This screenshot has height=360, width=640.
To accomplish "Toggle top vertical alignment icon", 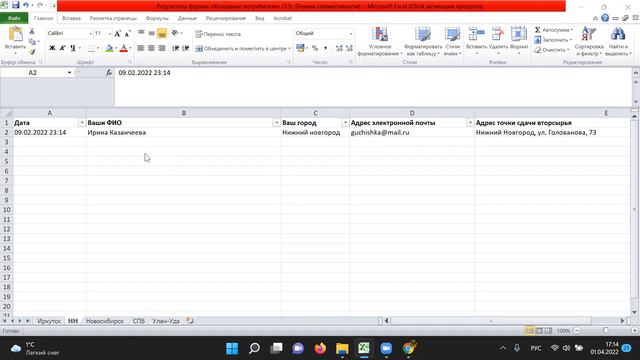I will click(141, 33).
